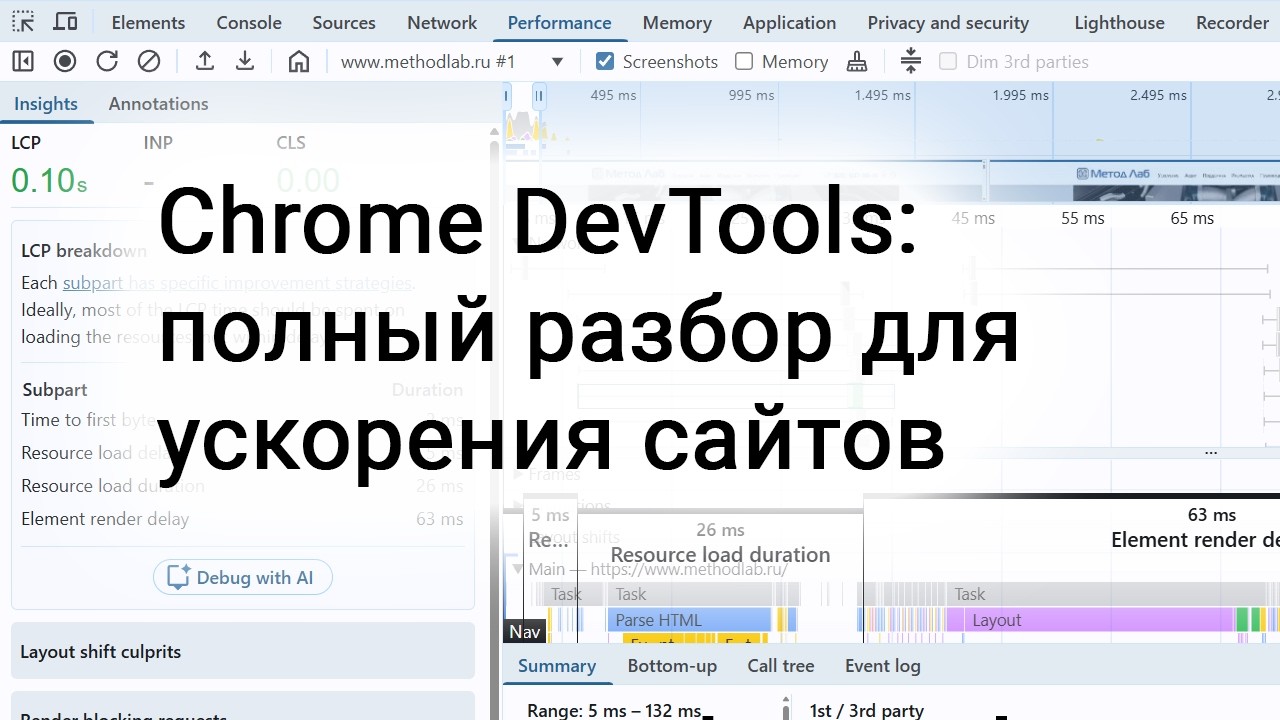Click the upload trace icon
Viewport: 1280px width, 720px height.
205,61
